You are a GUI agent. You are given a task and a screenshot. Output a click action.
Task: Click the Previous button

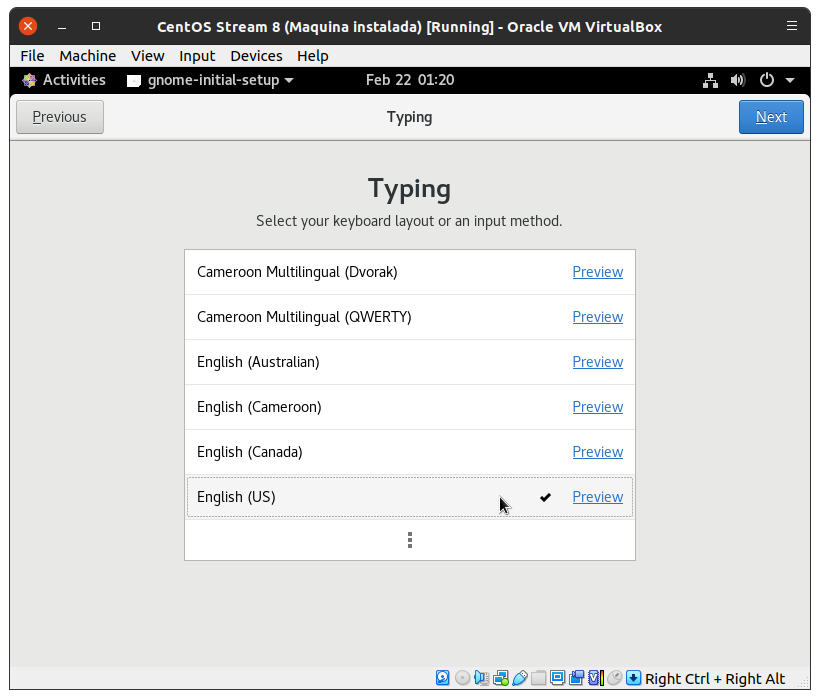59,117
